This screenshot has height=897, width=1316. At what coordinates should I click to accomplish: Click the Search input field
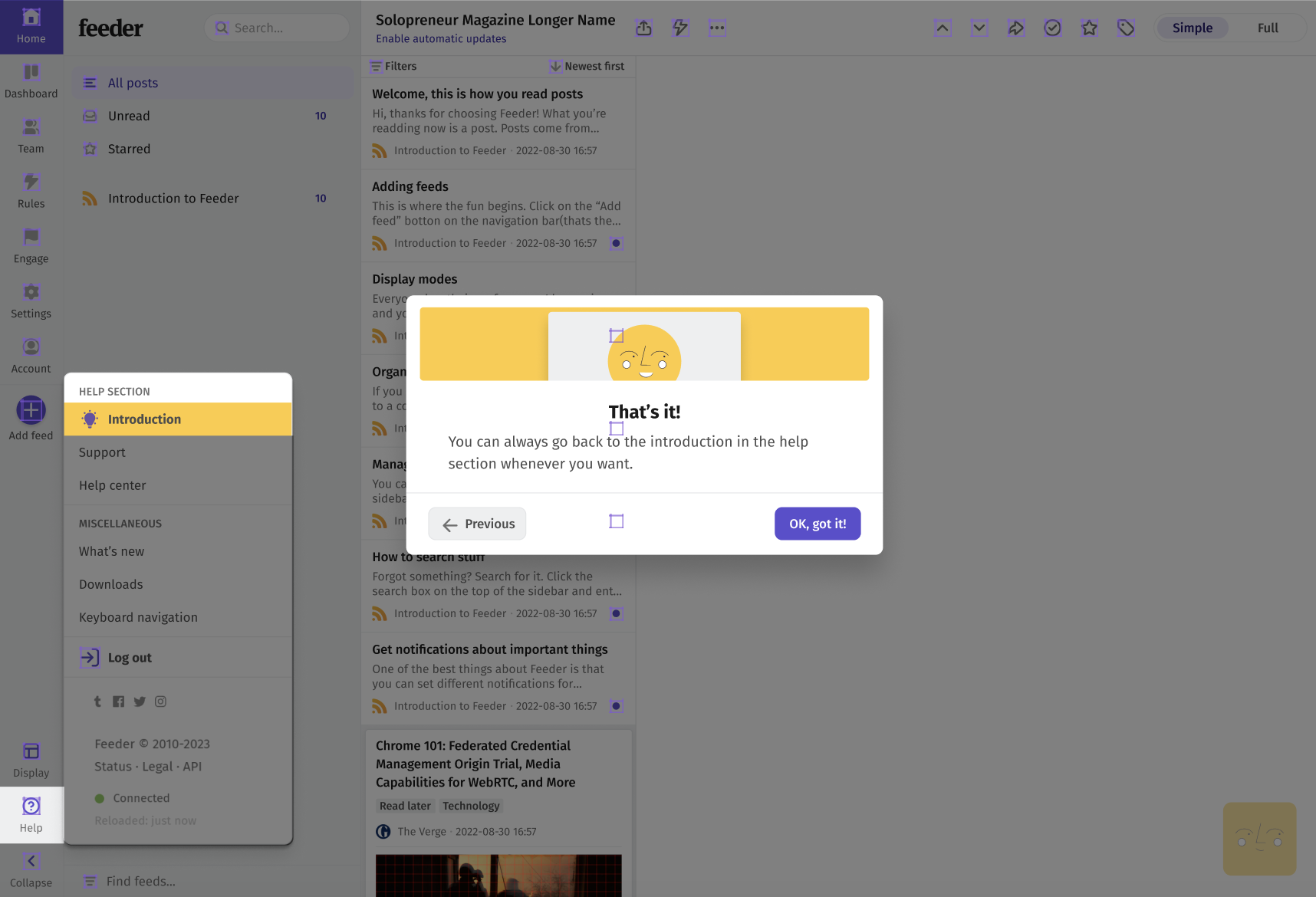coord(278,28)
